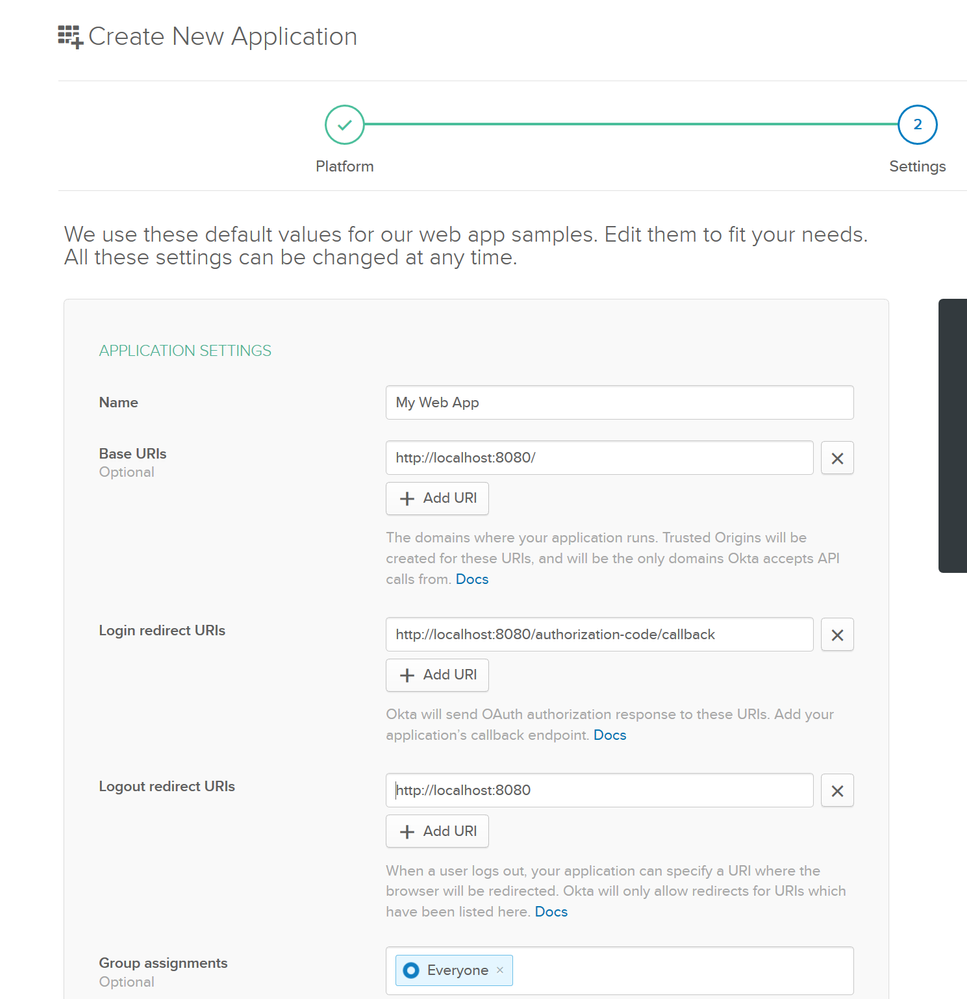Screen dimensions: 967x999
Task: Click the Group assignments label
Action: [x=163, y=963]
